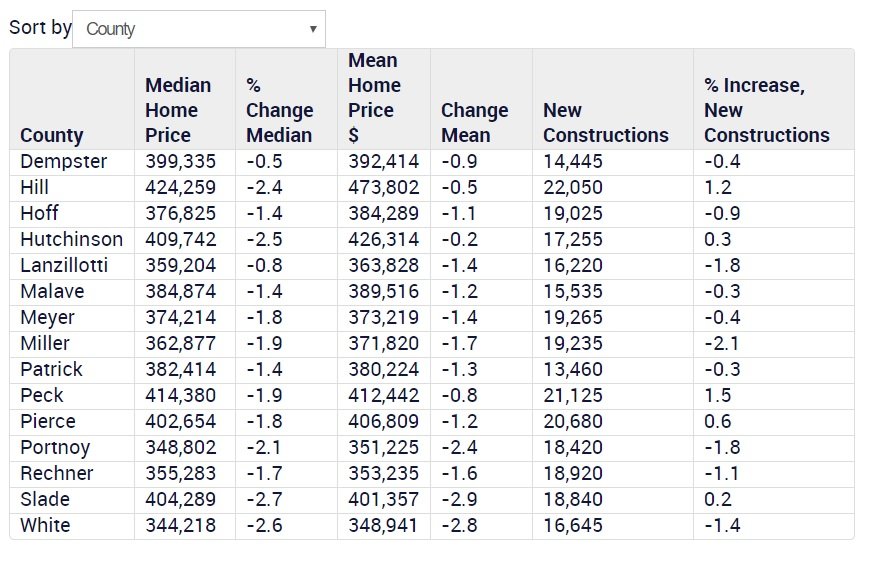The image size is (878, 564).
Task: Click the Mean Home Price $ header
Action: [376, 98]
